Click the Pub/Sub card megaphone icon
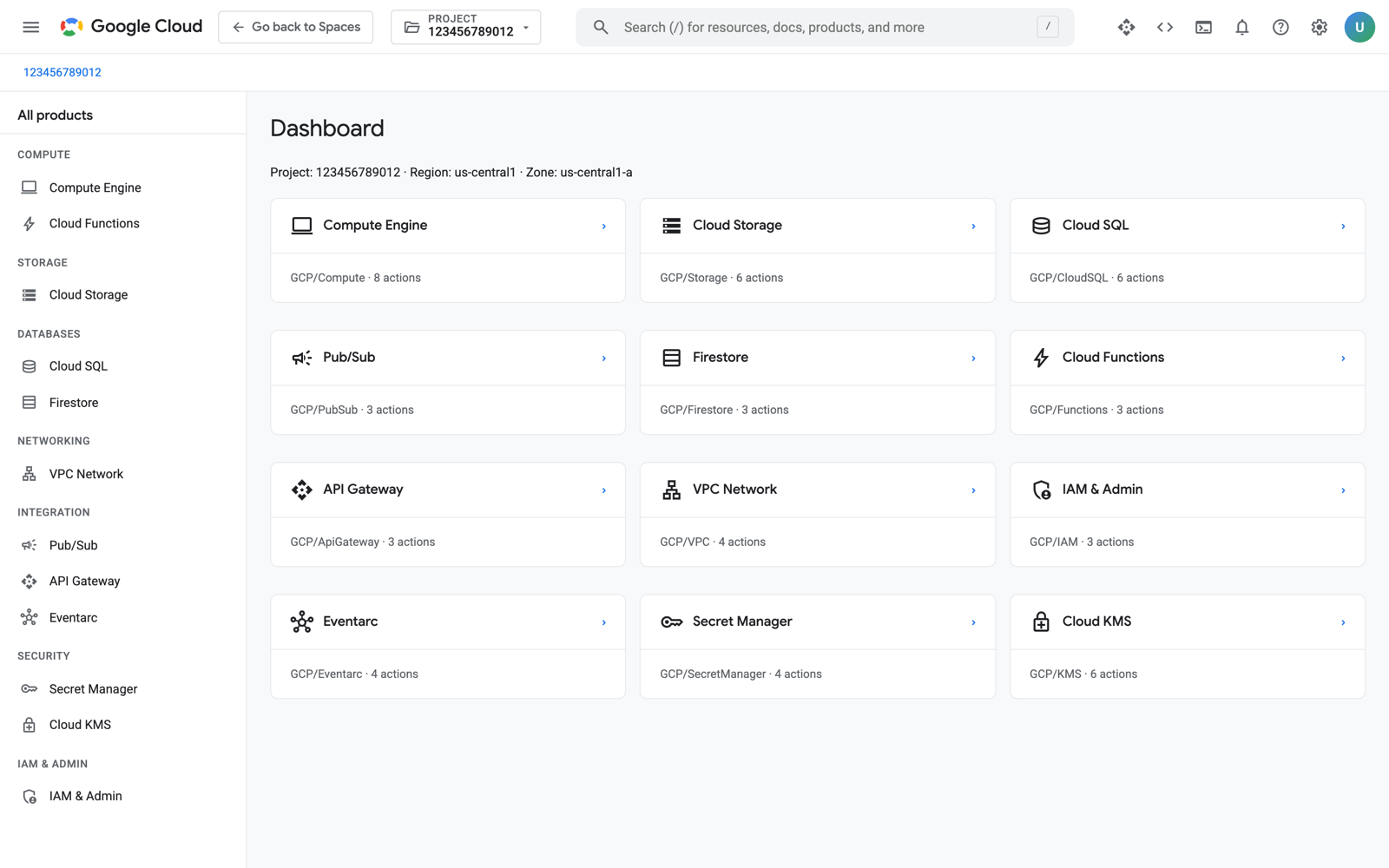Viewport: 1389px width, 868px height. pos(301,358)
